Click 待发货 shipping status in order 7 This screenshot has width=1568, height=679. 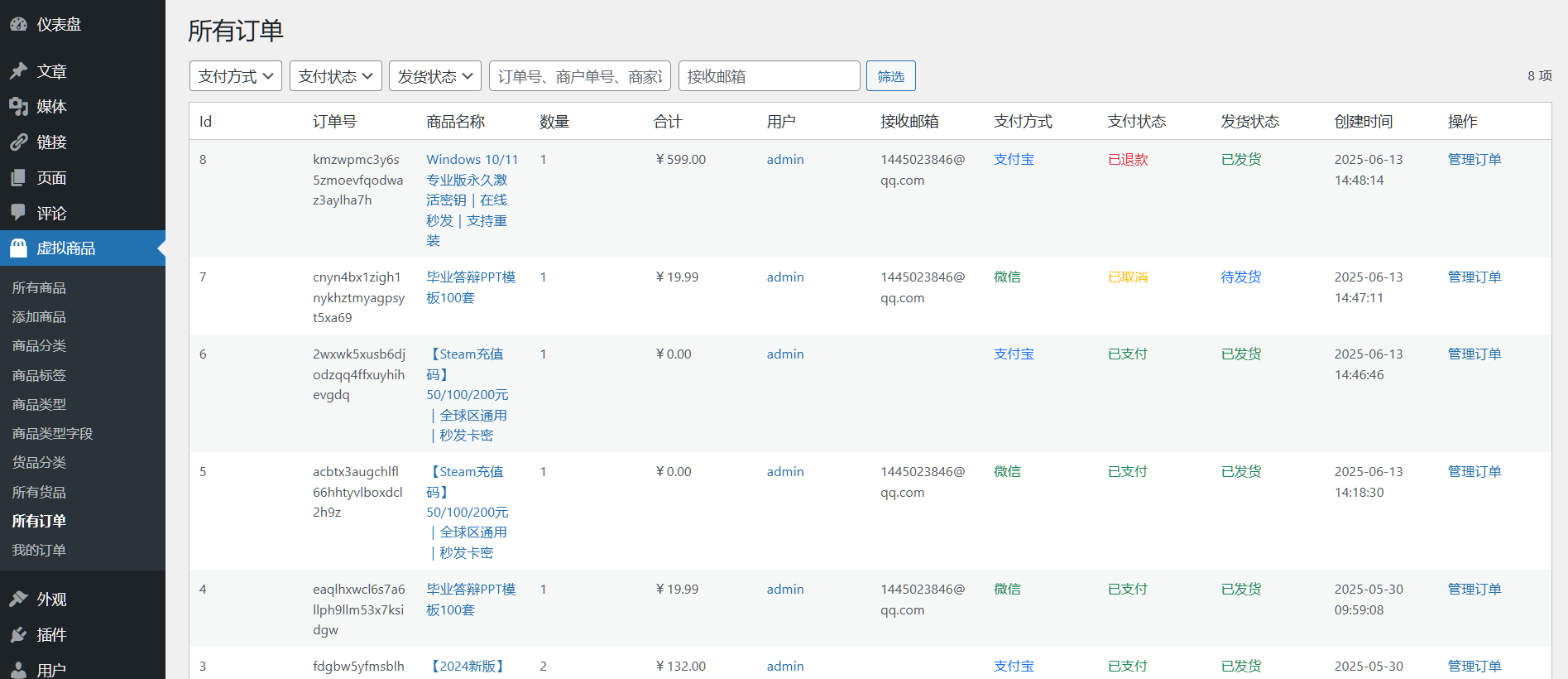coord(1241,277)
